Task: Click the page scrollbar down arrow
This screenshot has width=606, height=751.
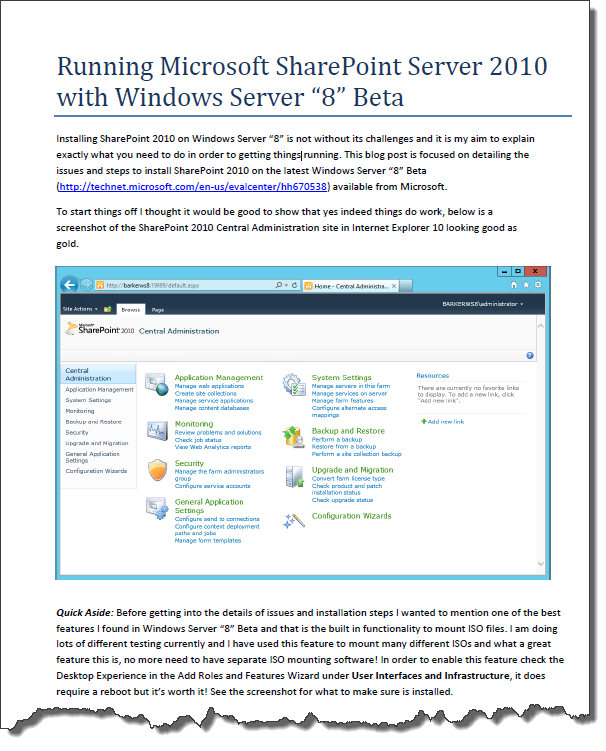Action: 540,564
